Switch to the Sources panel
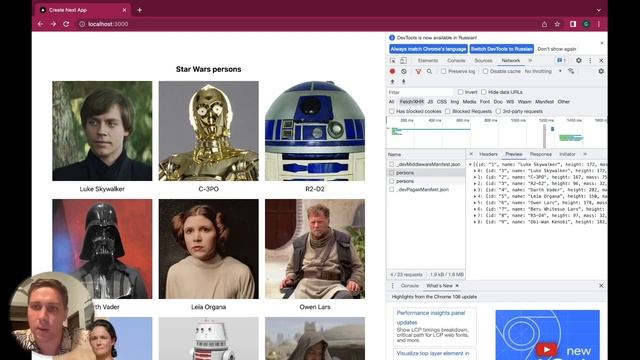The height and width of the screenshot is (360, 640). [483, 60]
